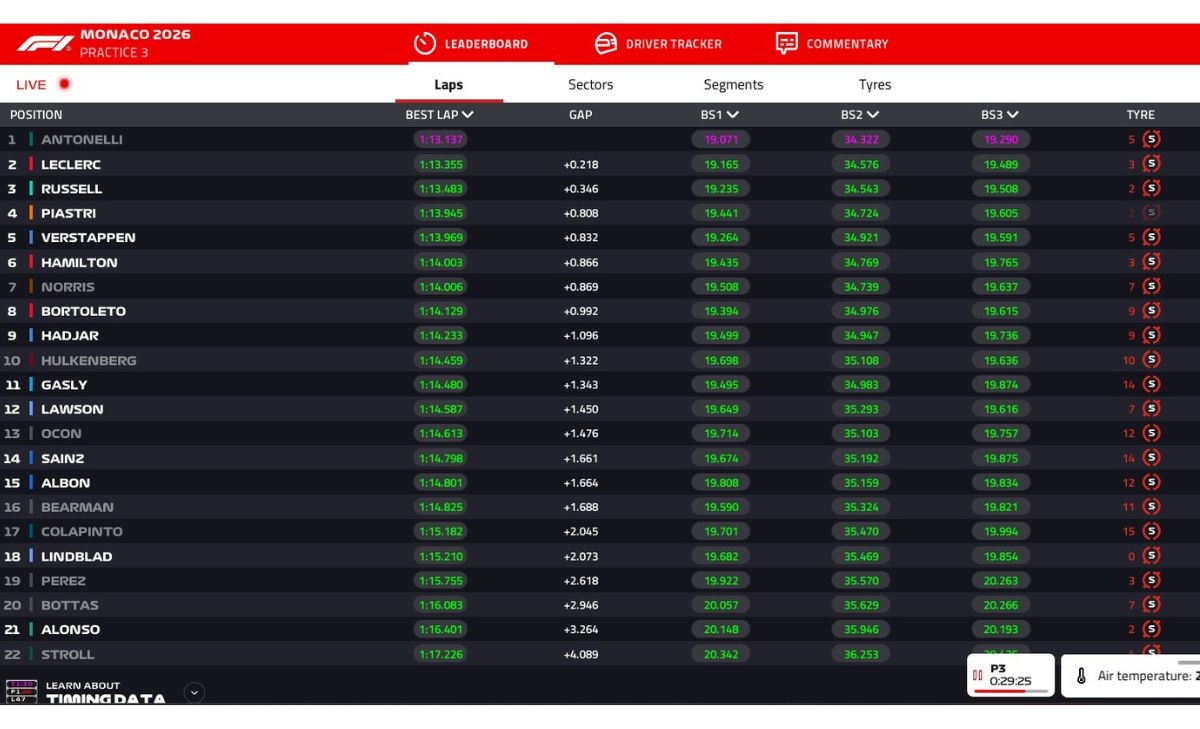
Task: Click Russell's gap +0.346
Action: click(581, 189)
